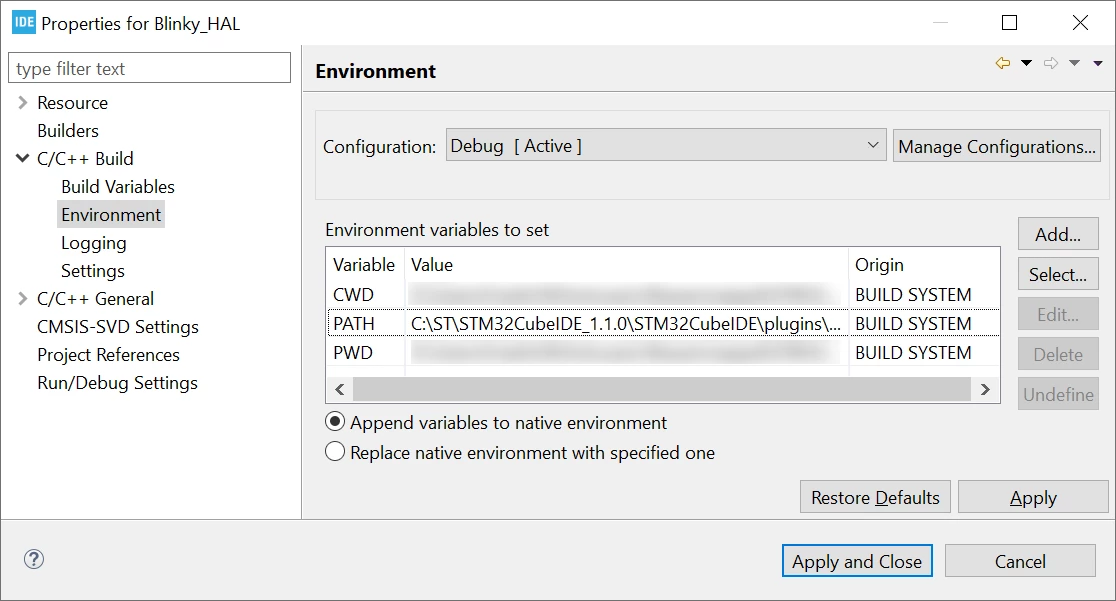Open Run/Debug Settings page
The width and height of the screenshot is (1116, 601).
[x=117, y=382]
